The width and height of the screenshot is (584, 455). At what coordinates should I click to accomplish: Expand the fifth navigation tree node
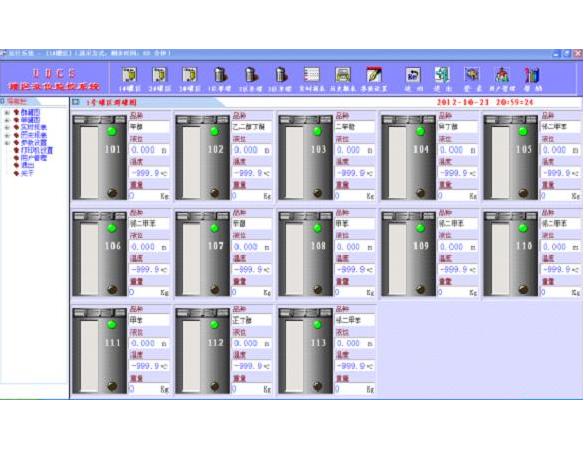pyautogui.click(x=7, y=143)
